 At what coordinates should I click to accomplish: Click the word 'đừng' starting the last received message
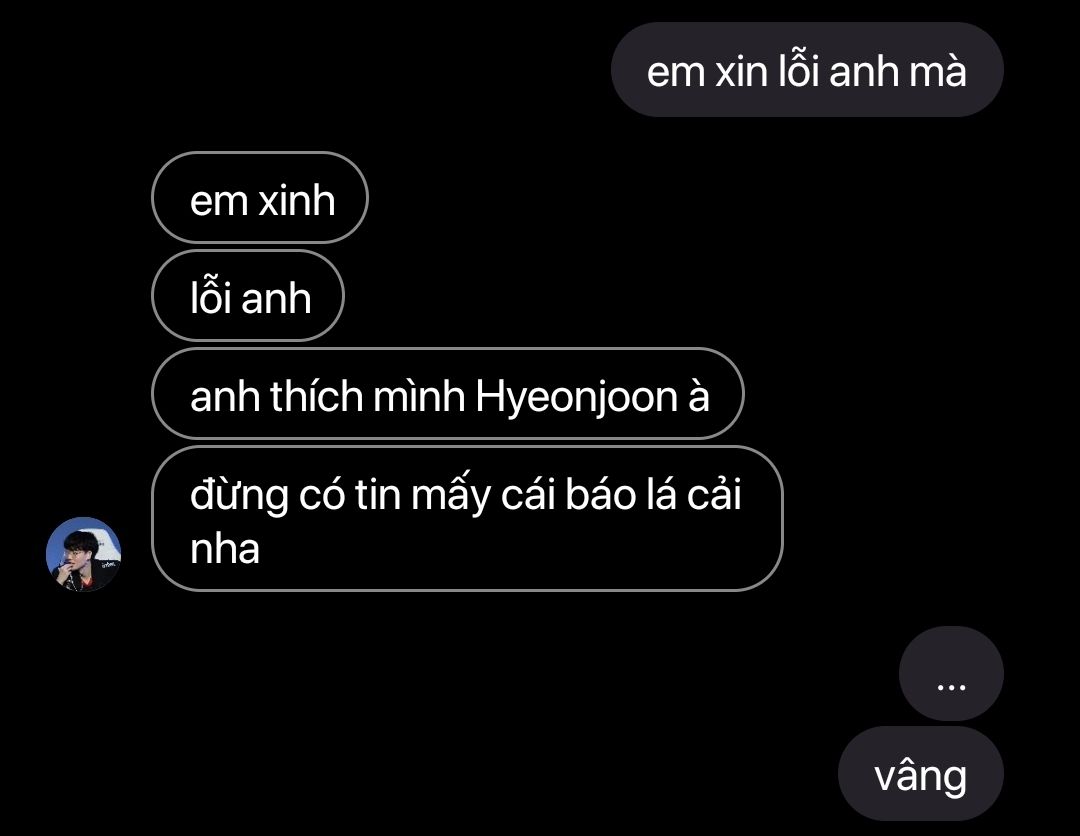(x=239, y=496)
